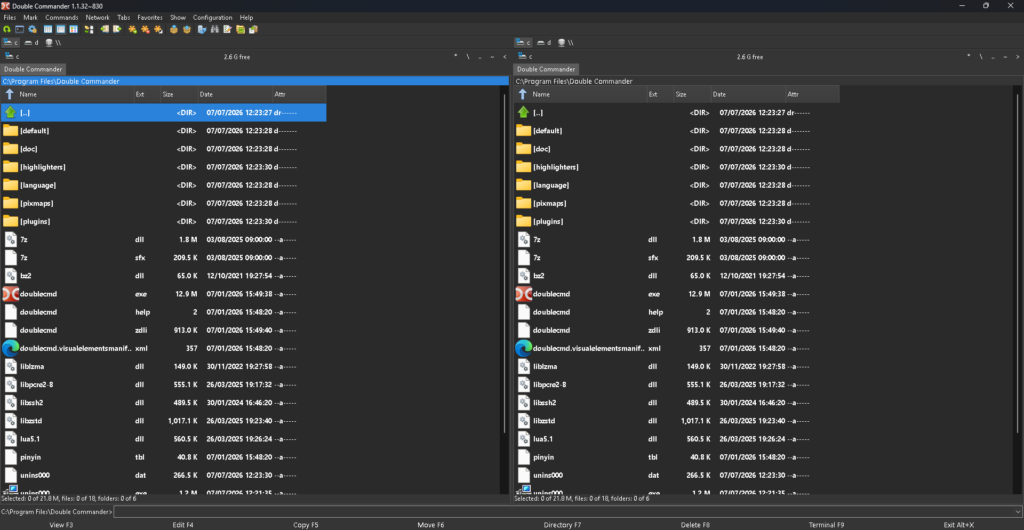Select left panel Double Commander tab
Screen dimensions: 1024x530
click(x=33, y=69)
